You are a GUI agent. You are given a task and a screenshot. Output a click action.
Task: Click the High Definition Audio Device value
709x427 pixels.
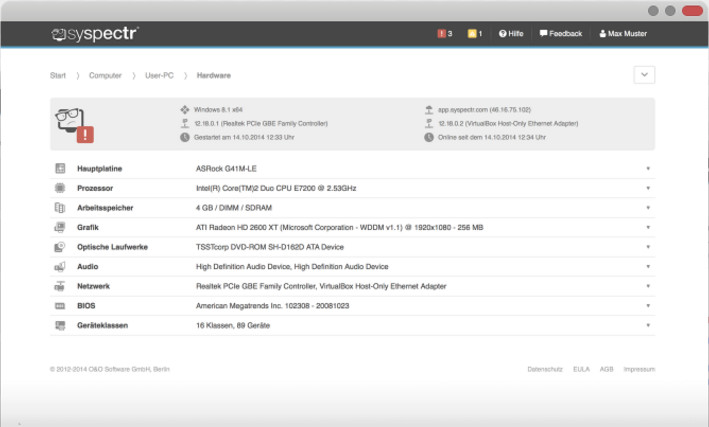pos(292,267)
